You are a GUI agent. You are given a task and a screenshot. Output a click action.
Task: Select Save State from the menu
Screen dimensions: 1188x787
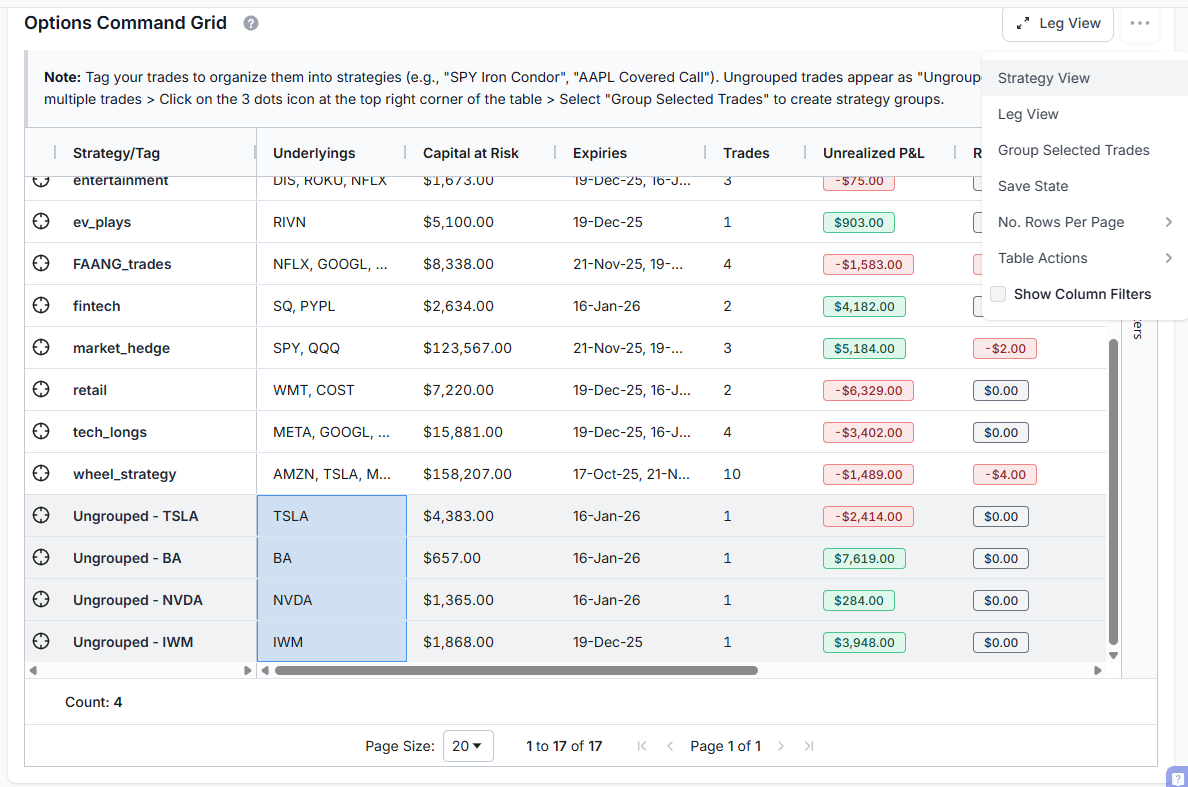[1033, 186]
